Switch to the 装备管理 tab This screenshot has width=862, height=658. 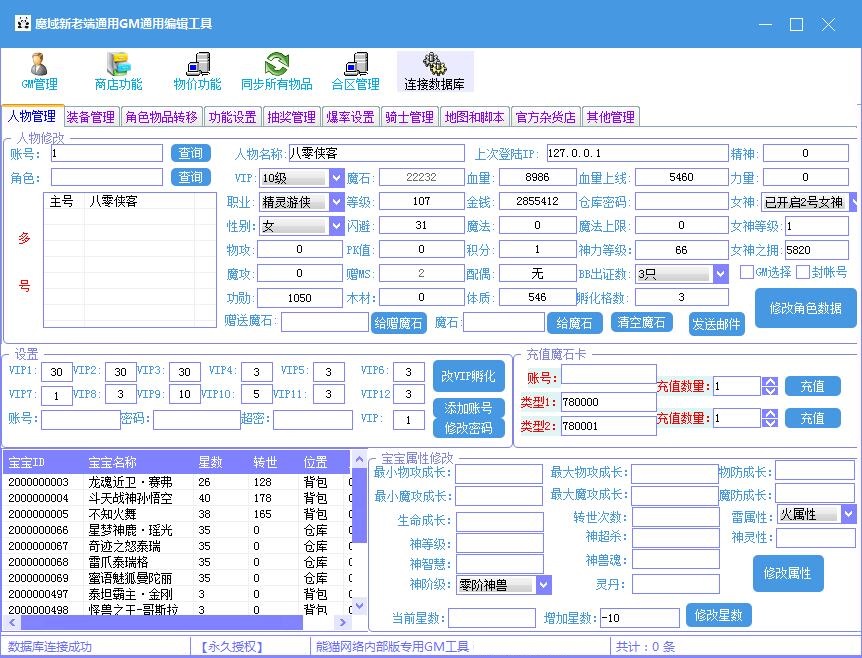[x=91, y=116]
